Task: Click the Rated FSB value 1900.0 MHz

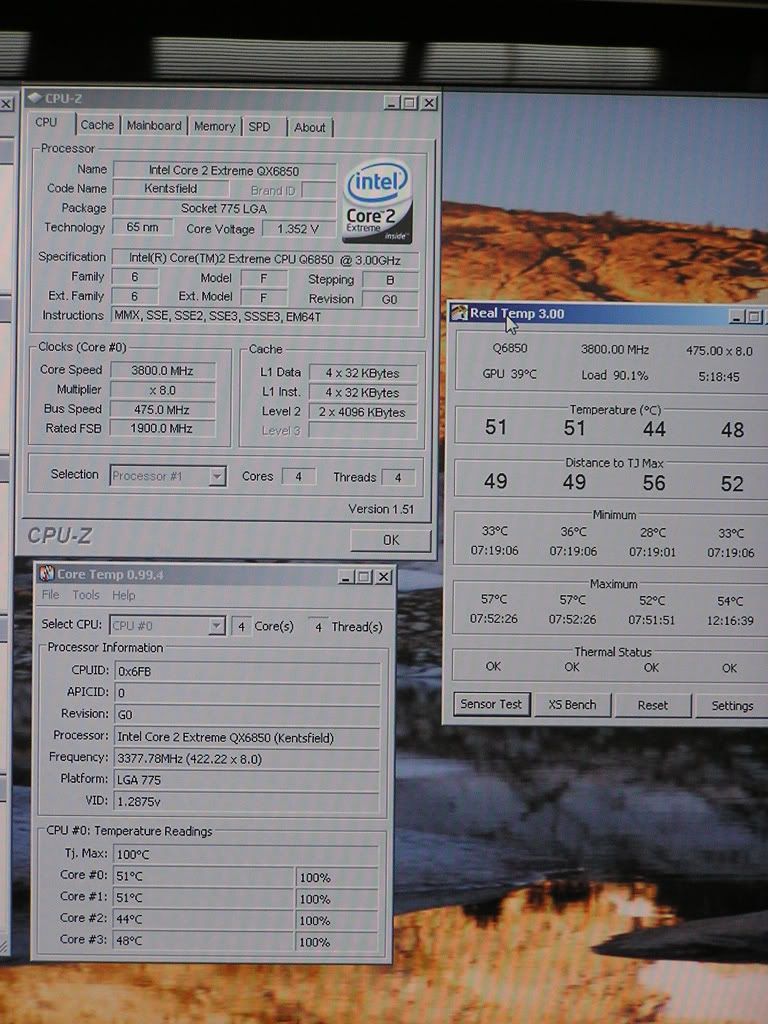Action: pos(162,428)
